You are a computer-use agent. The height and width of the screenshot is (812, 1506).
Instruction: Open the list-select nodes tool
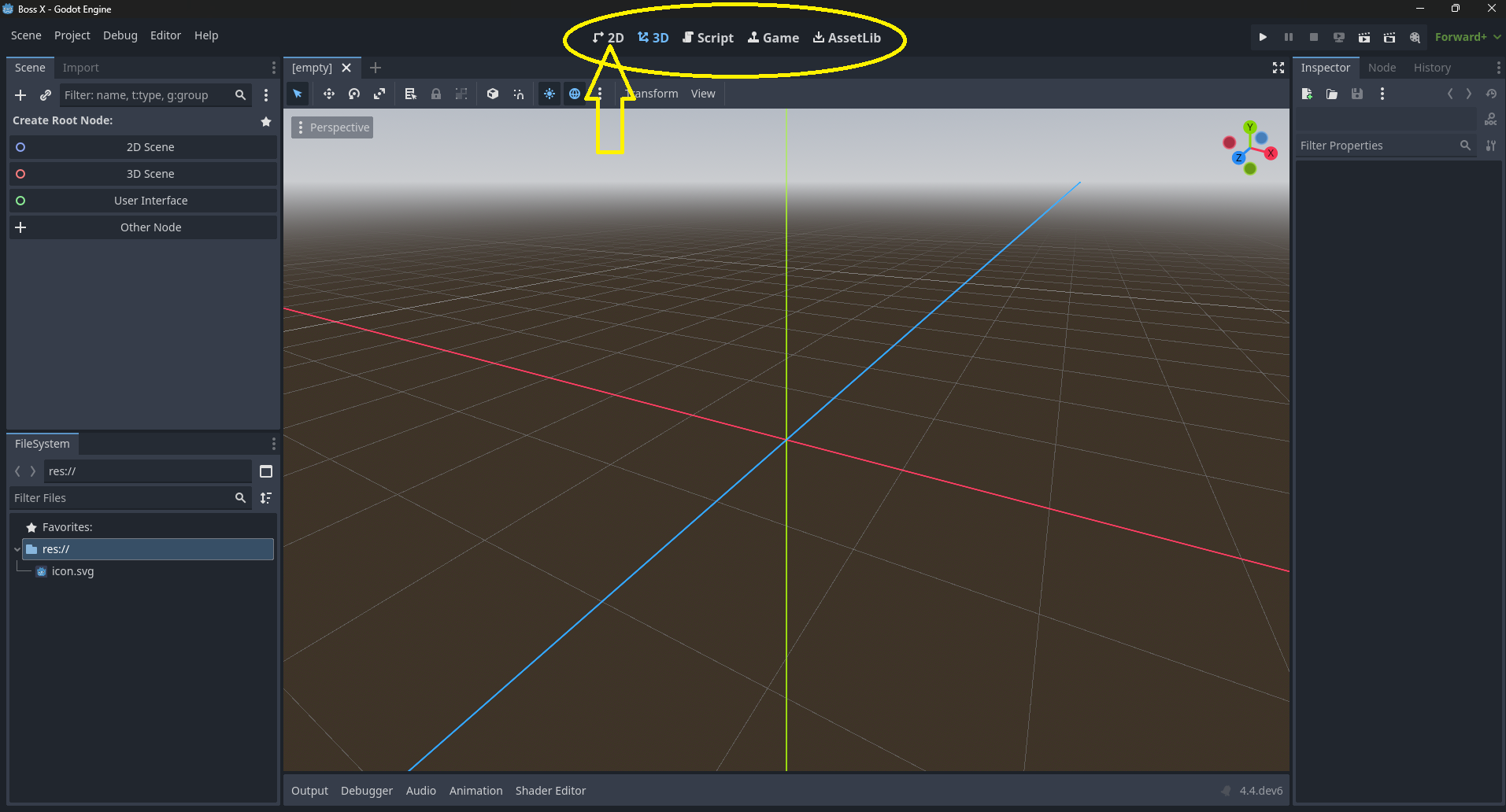pyautogui.click(x=410, y=94)
